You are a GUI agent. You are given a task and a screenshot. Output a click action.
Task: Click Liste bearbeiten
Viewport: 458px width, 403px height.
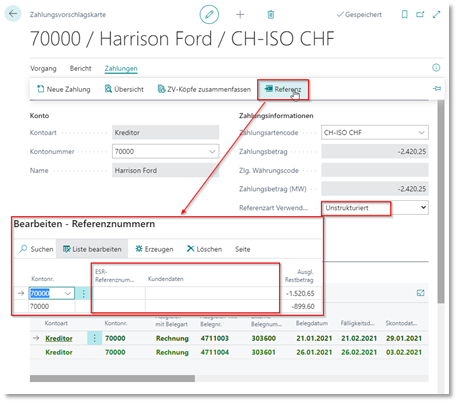(92, 249)
